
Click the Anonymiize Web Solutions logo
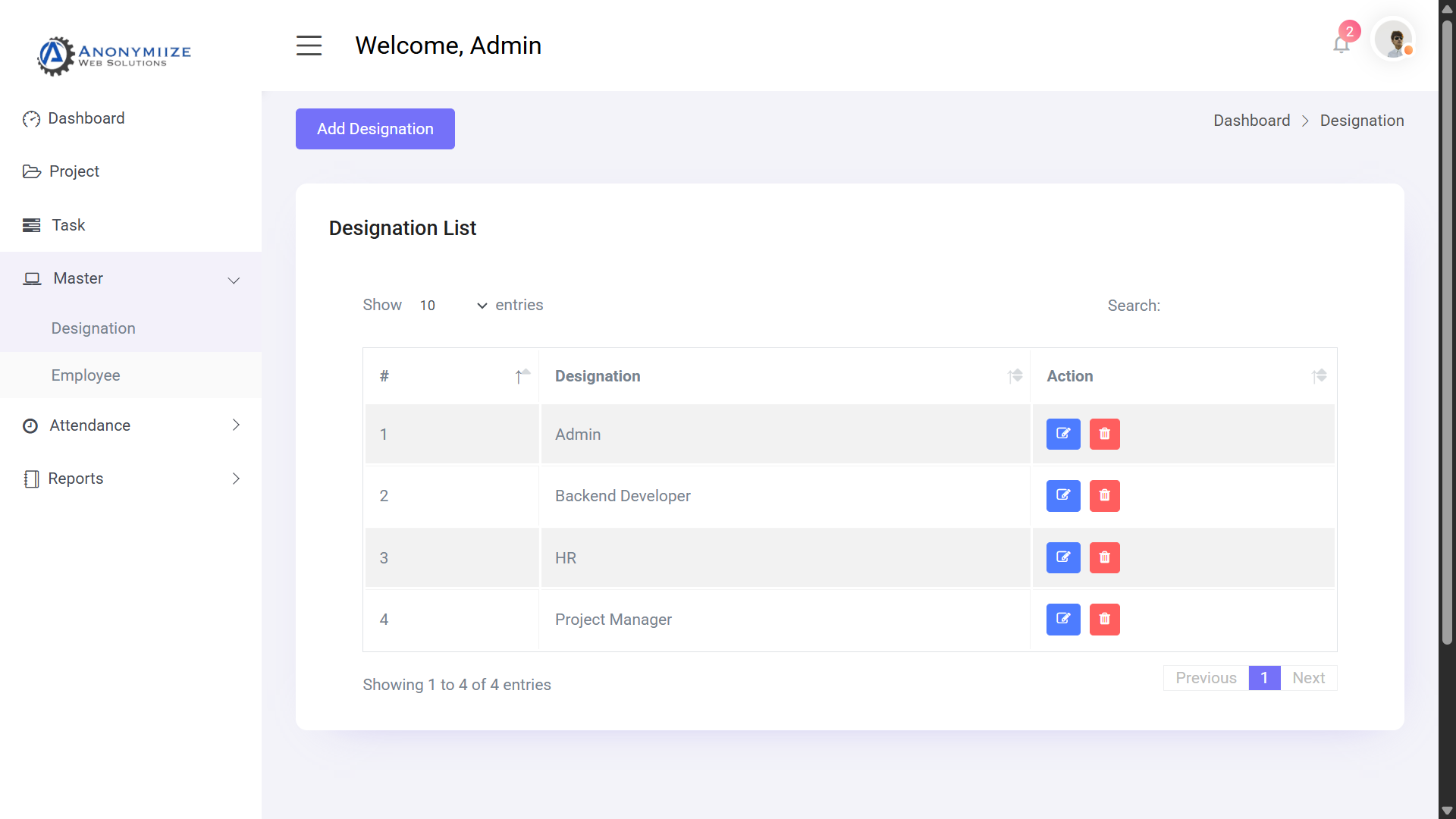(115, 55)
